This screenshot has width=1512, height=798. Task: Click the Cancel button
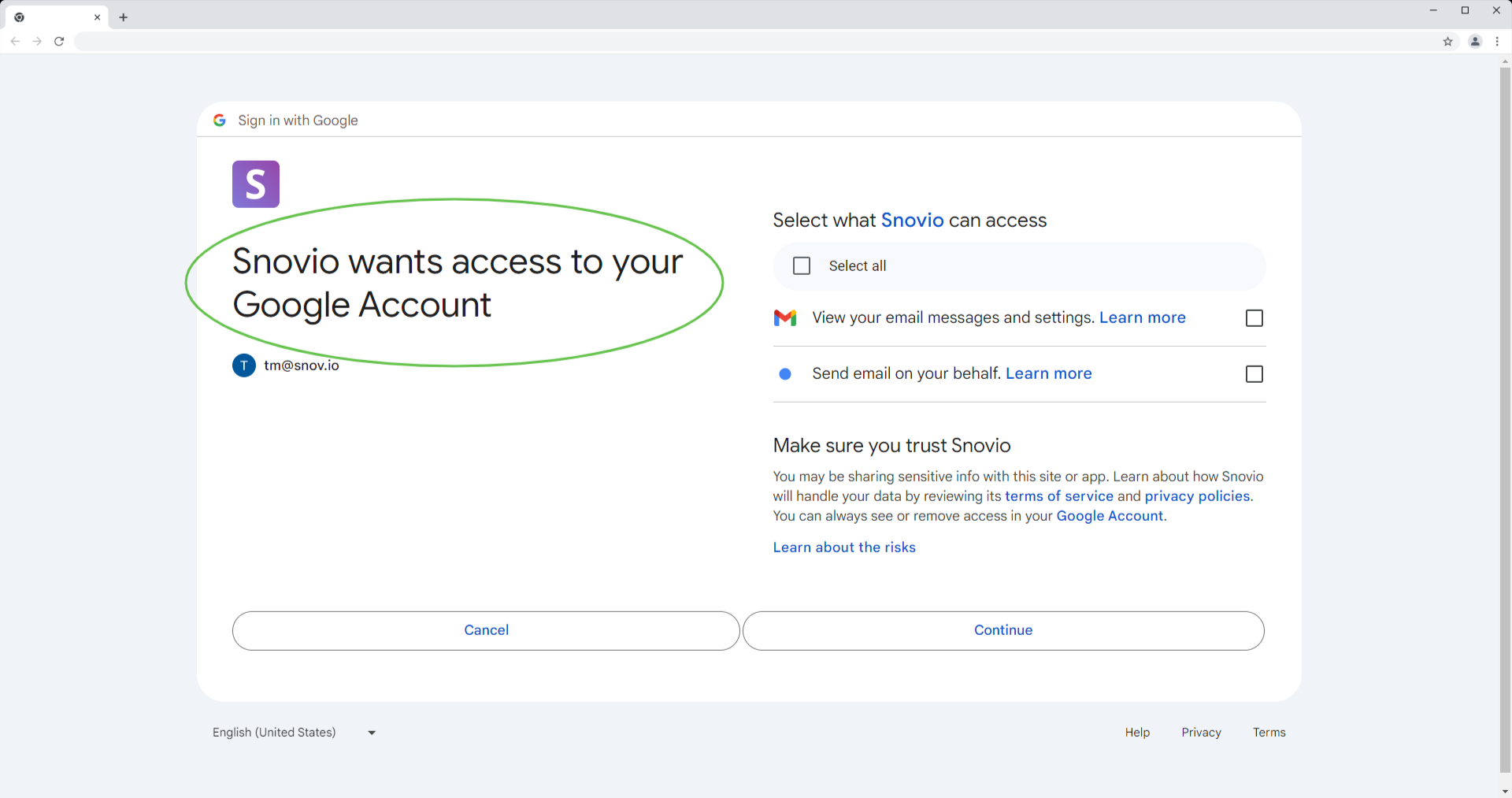tap(486, 630)
